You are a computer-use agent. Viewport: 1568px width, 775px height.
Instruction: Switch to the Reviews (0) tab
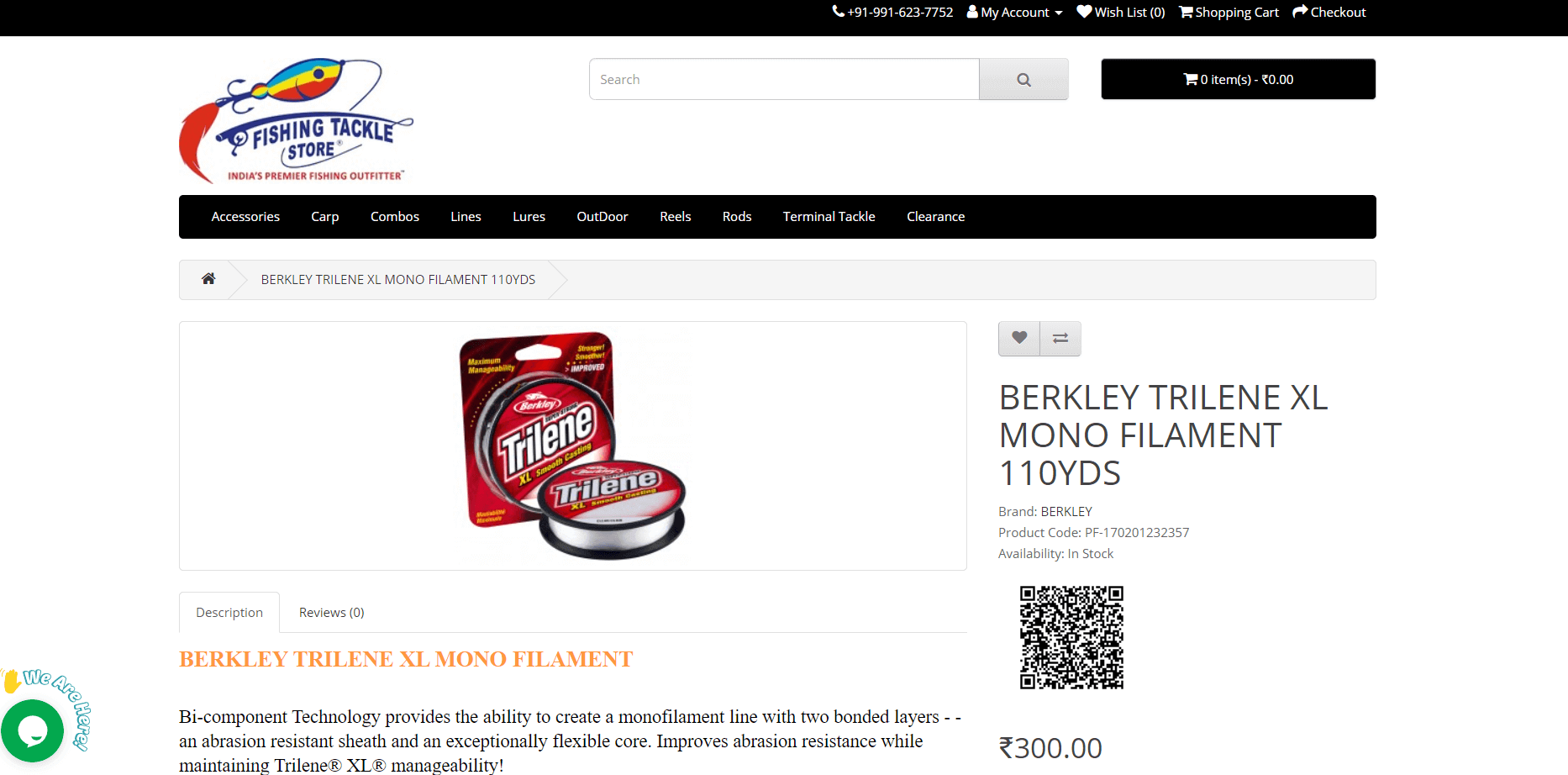[332, 613]
